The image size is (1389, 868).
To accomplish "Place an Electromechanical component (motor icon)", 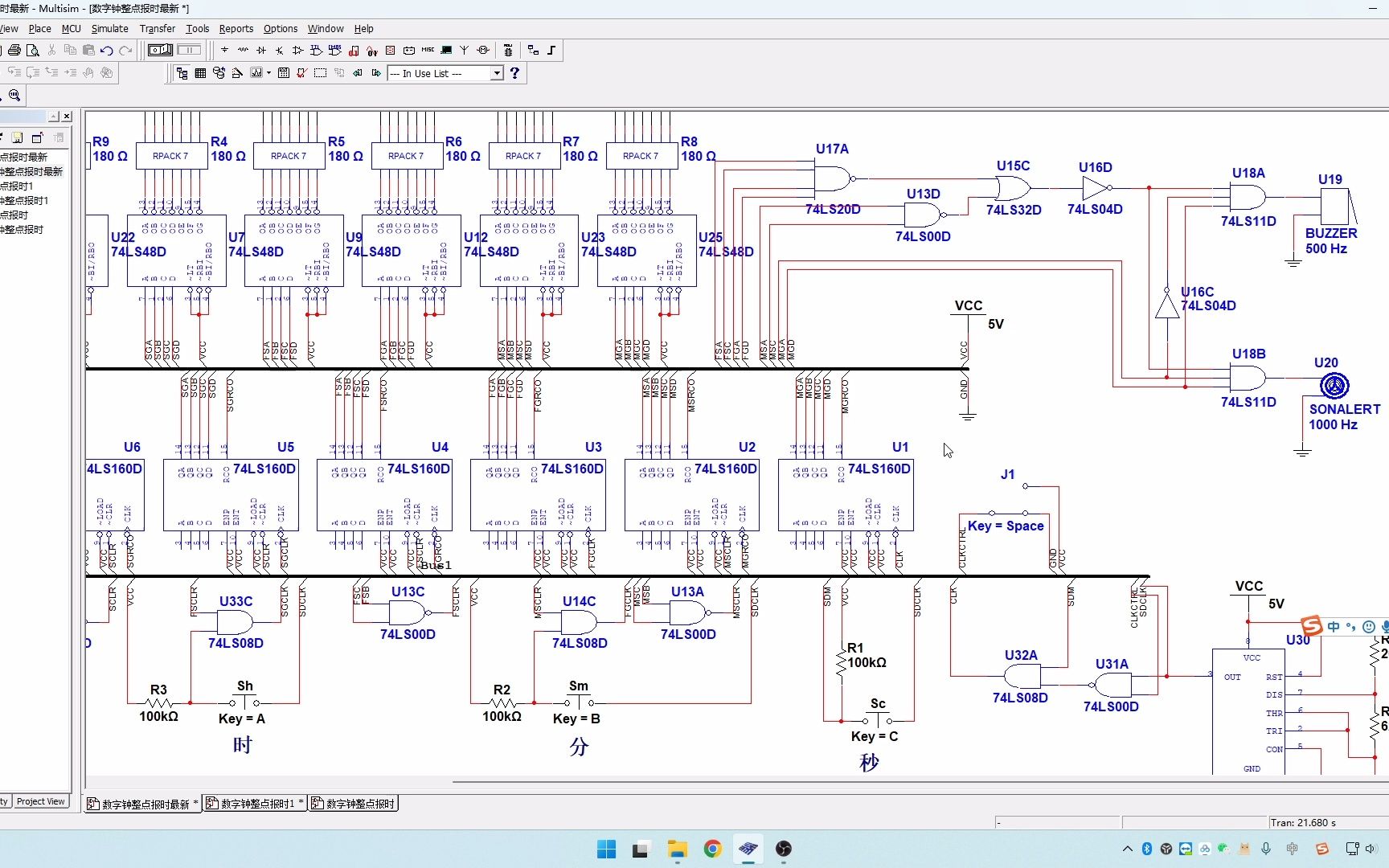I will 483,50.
